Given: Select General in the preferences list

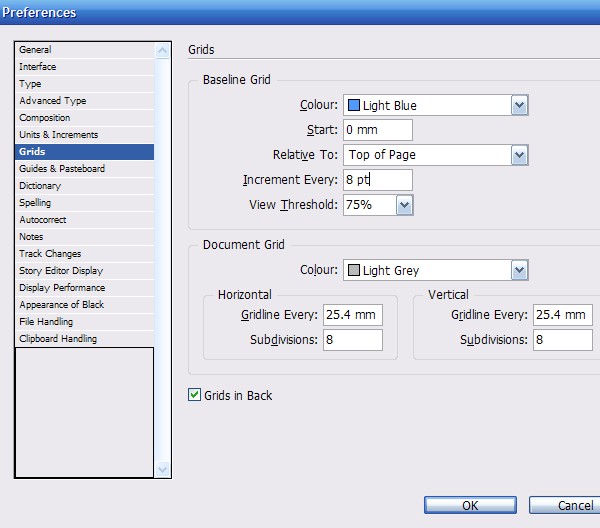Looking at the screenshot, I should pos(35,50).
